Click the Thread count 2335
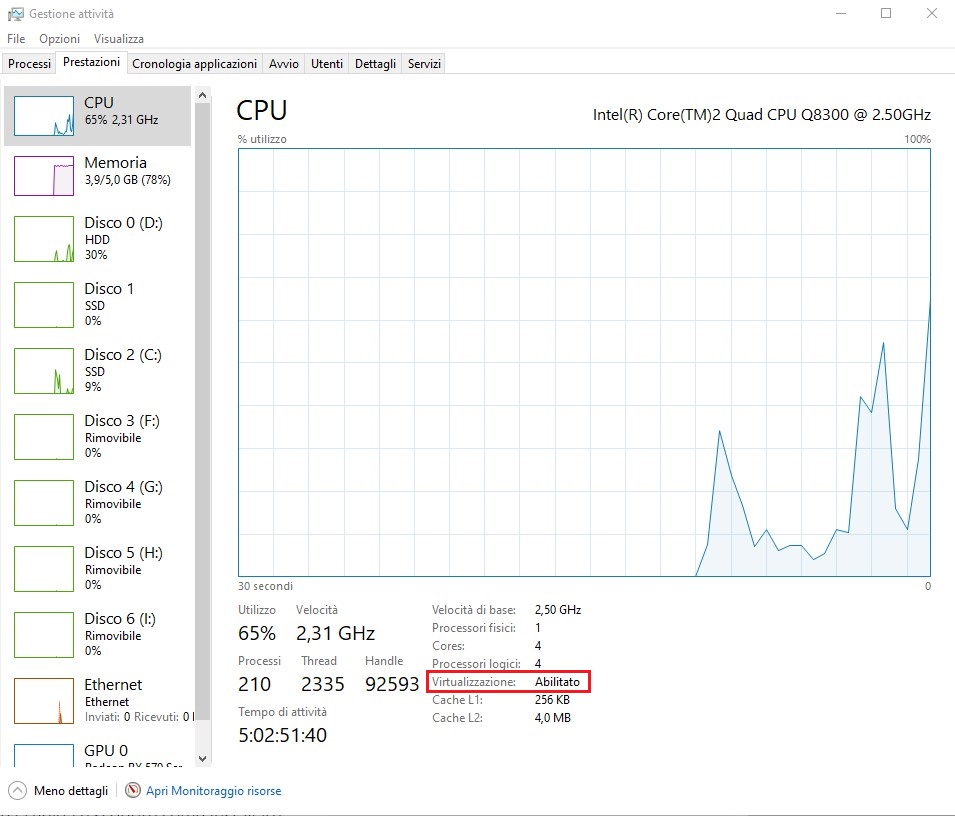This screenshot has width=955, height=816. coord(322,684)
